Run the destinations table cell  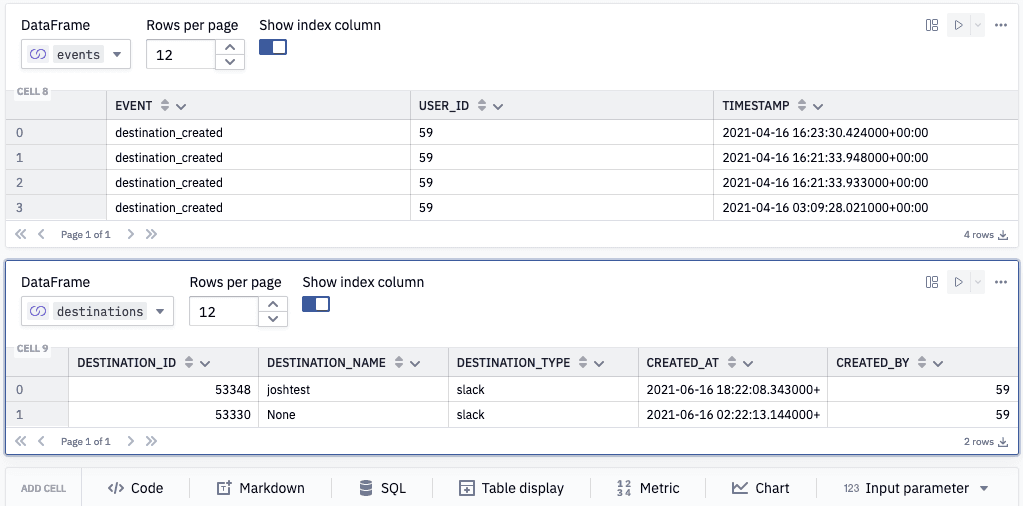[x=958, y=282]
